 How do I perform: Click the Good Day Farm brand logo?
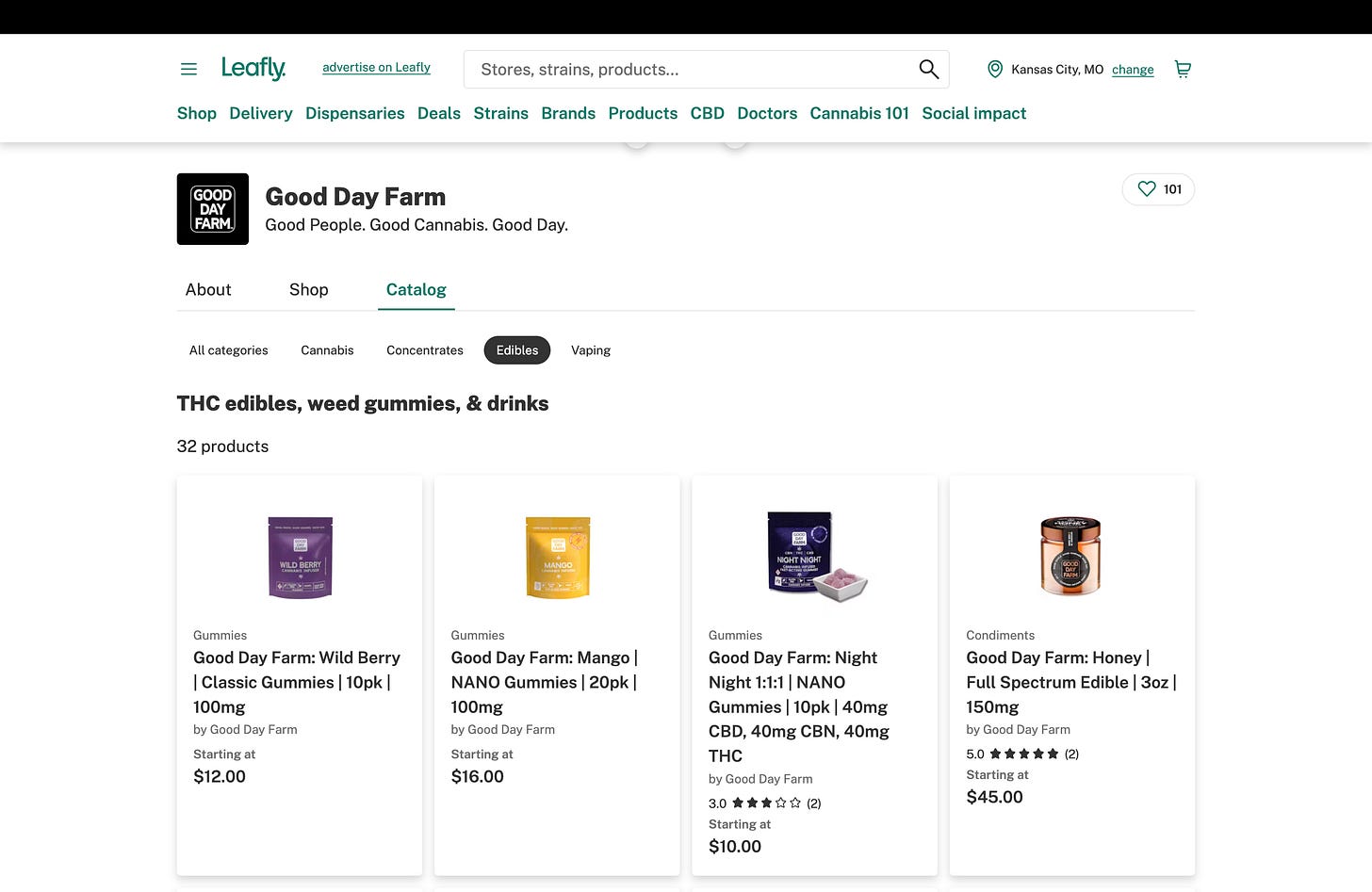[x=213, y=209]
